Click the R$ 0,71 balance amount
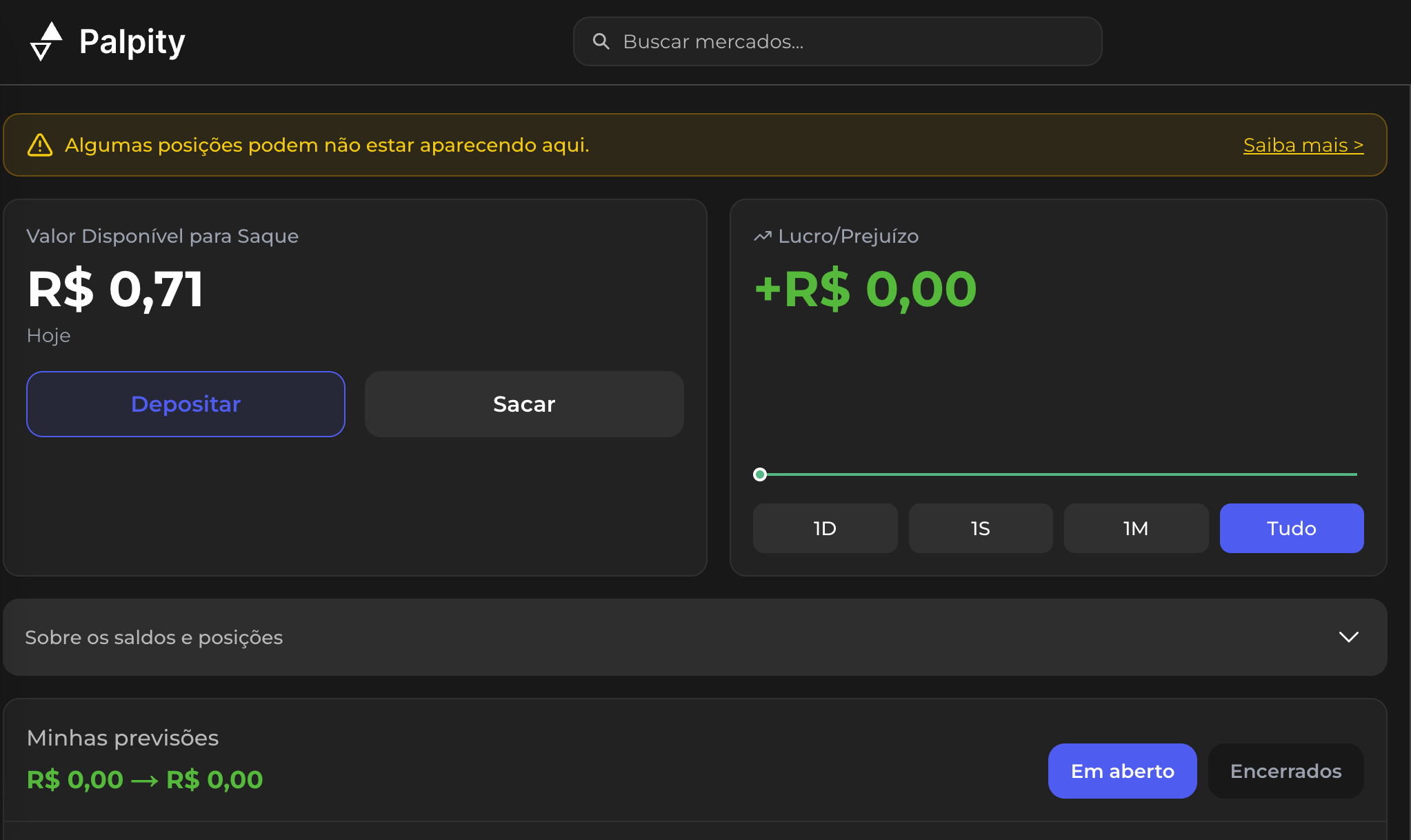1411x840 pixels. (115, 289)
